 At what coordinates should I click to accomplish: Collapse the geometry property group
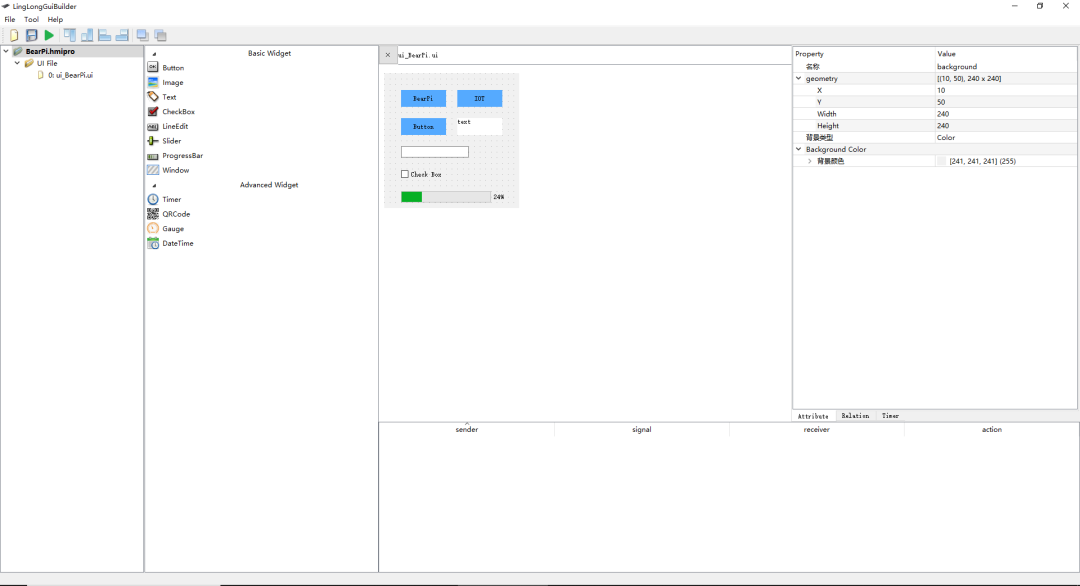(799, 78)
